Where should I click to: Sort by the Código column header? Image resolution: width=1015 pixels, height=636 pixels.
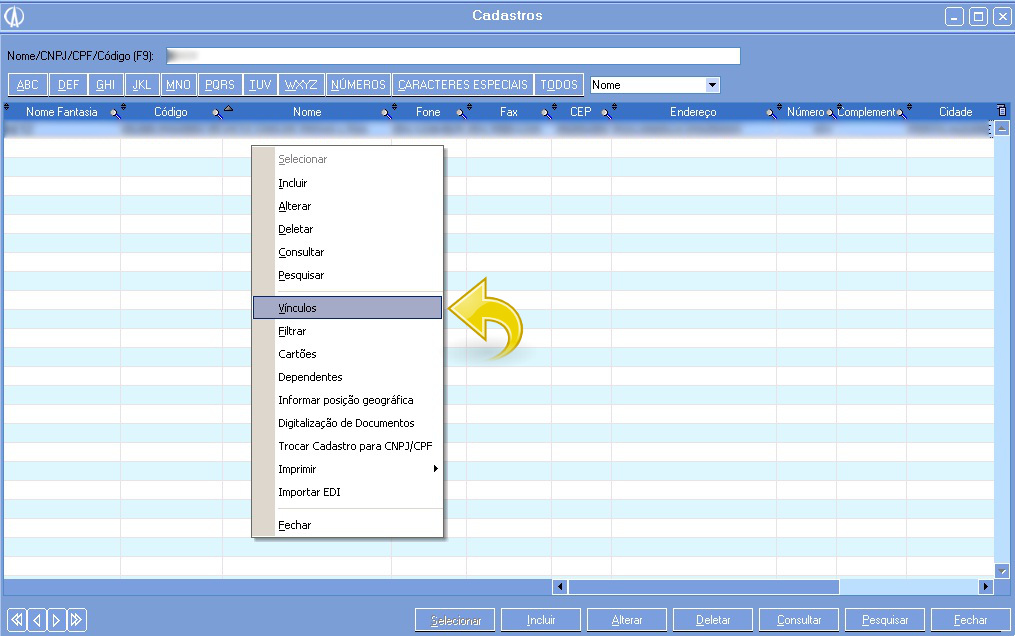point(171,113)
